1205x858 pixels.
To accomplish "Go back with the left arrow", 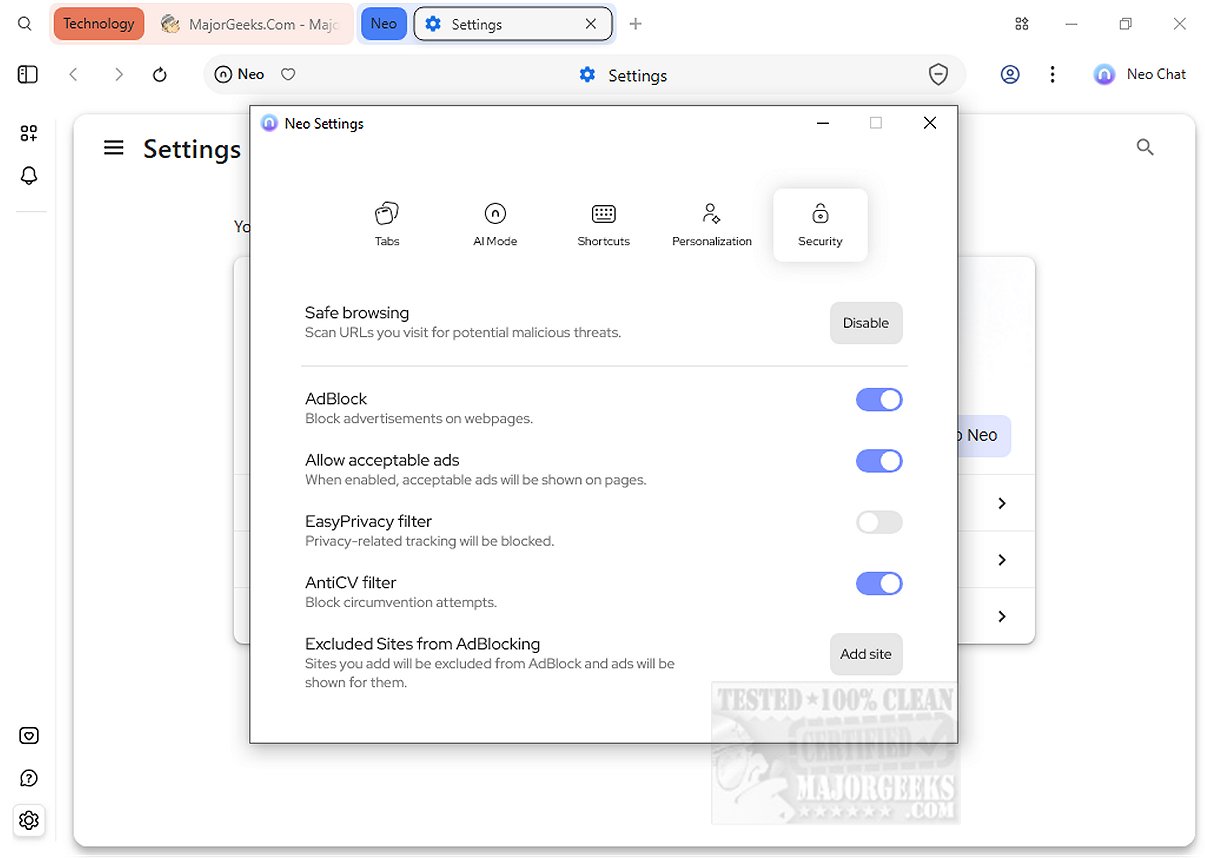I will [x=73, y=74].
